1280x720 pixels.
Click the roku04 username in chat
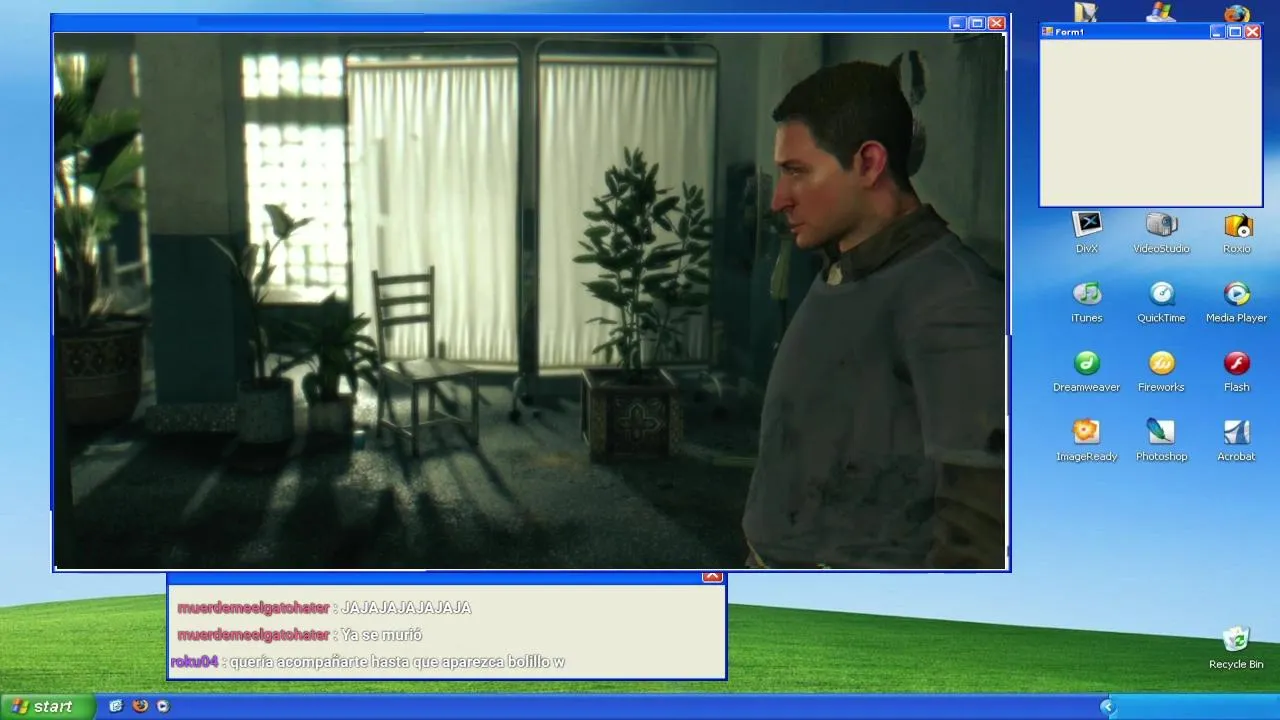pos(194,662)
